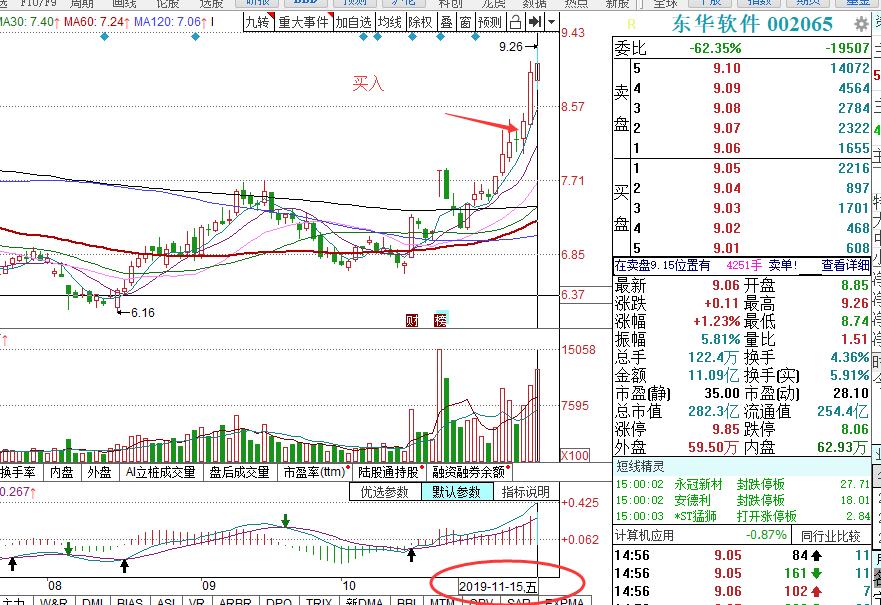Screen dimensions: 881x605
Task: Select *ST猛狮 in 短线精灵 list
Action: coord(696,516)
